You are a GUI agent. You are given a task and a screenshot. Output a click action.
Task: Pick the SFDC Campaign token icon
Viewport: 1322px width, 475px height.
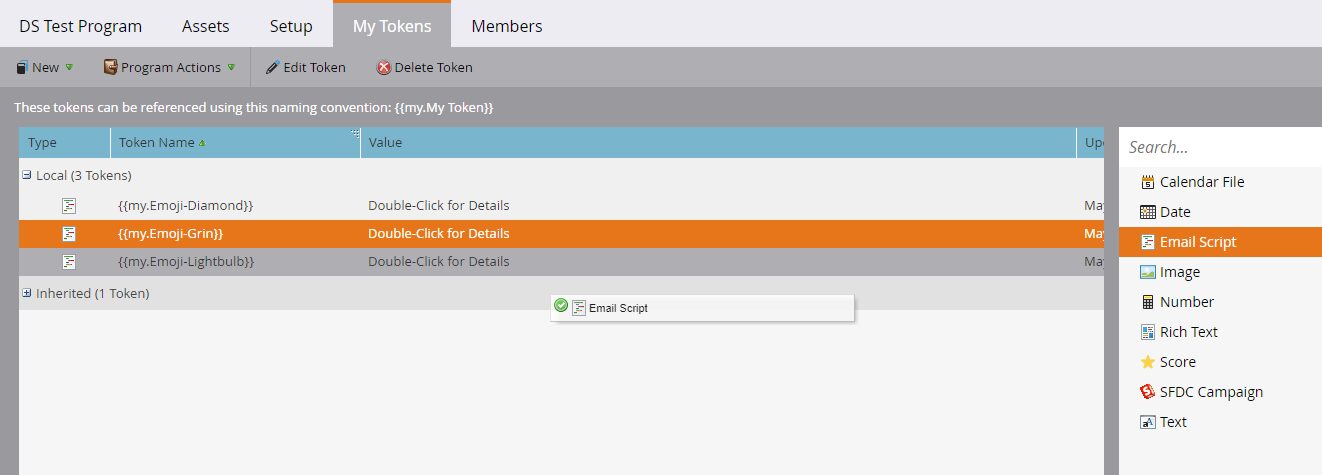(1147, 392)
